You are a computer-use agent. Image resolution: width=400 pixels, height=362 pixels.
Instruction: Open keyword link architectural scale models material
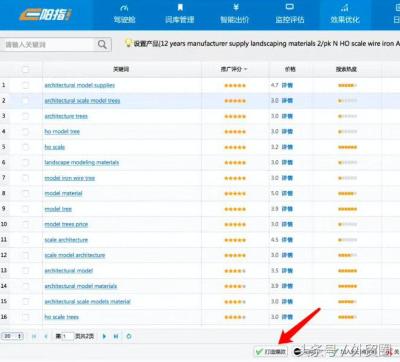click(88, 302)
